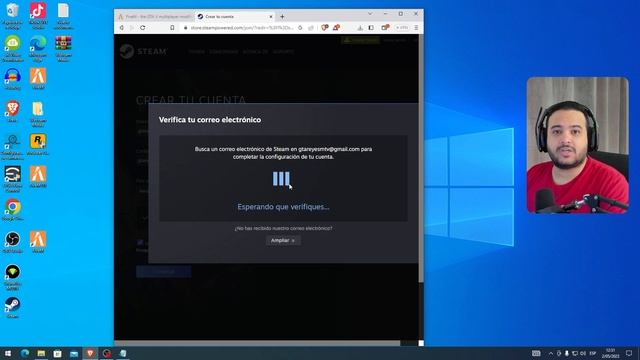
Task: Open File Explorer from the taskbar
Action: click(x=41, y=353)
